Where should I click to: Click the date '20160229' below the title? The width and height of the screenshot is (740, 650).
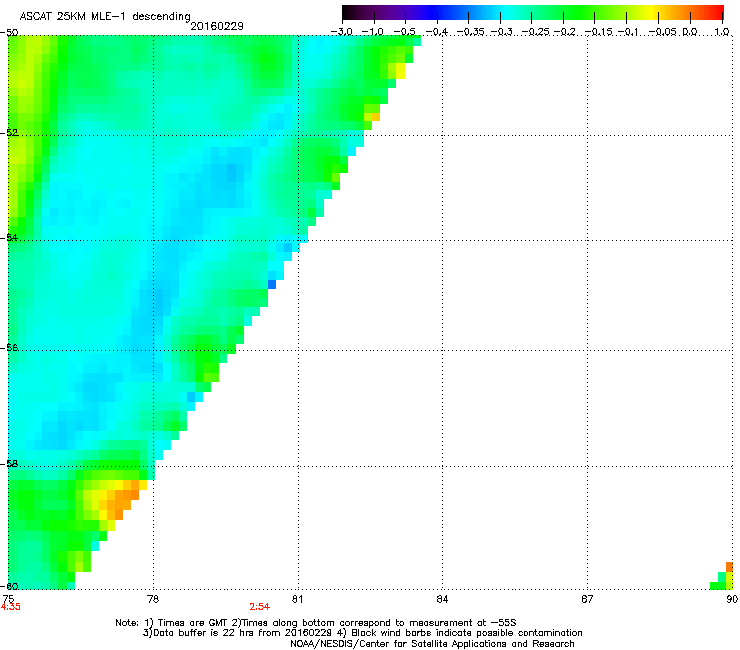pos(217,26)
